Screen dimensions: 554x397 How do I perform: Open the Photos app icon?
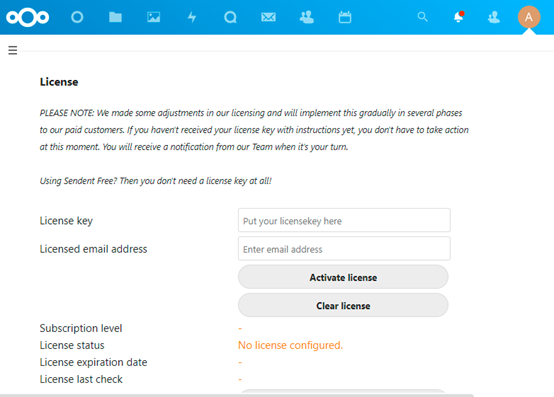tap(154, 17)
